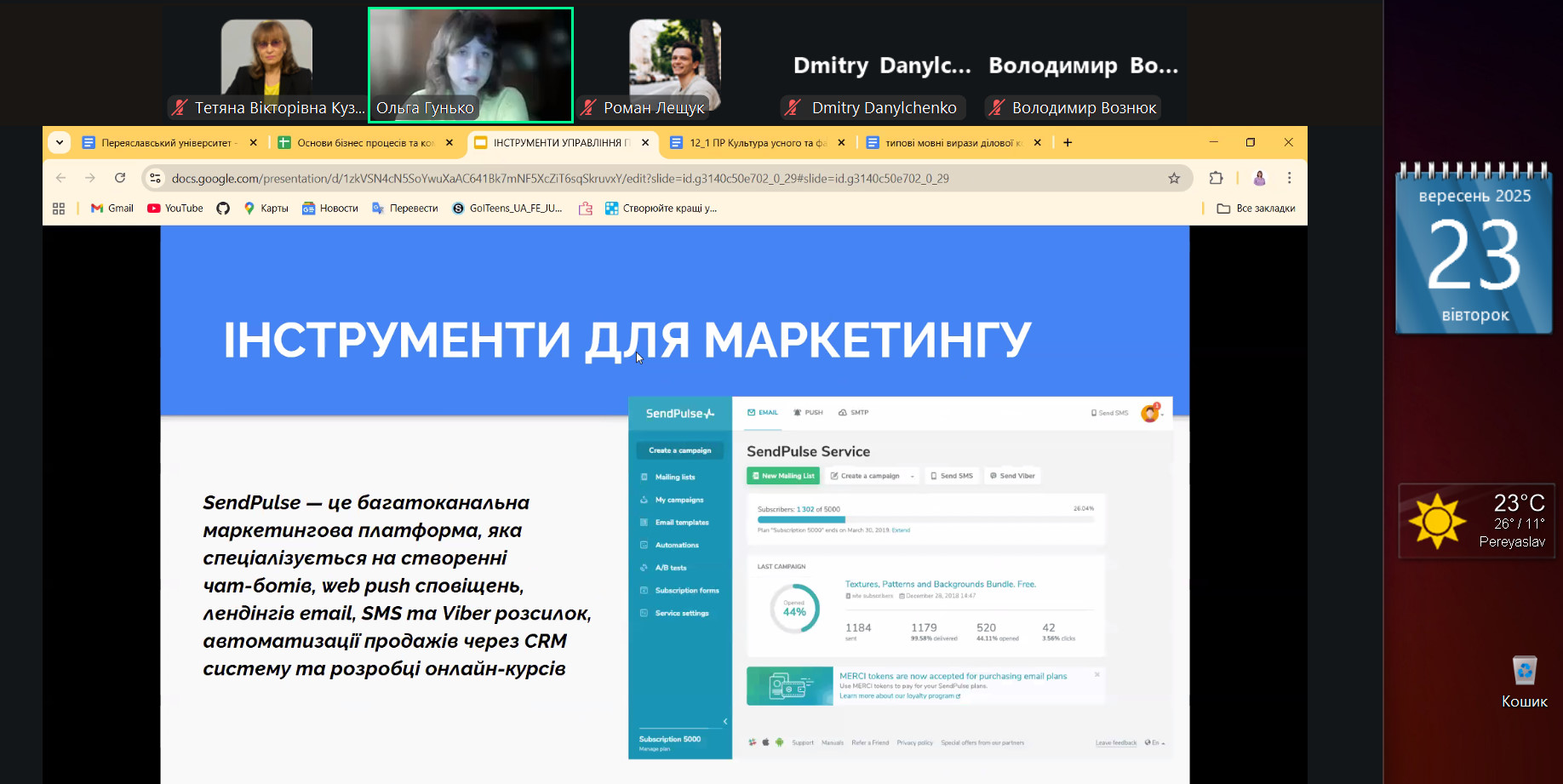The height and width of the screenshot is (784, 1563).
Task: Click the browser reload page icon
Action: coord(120,178)
